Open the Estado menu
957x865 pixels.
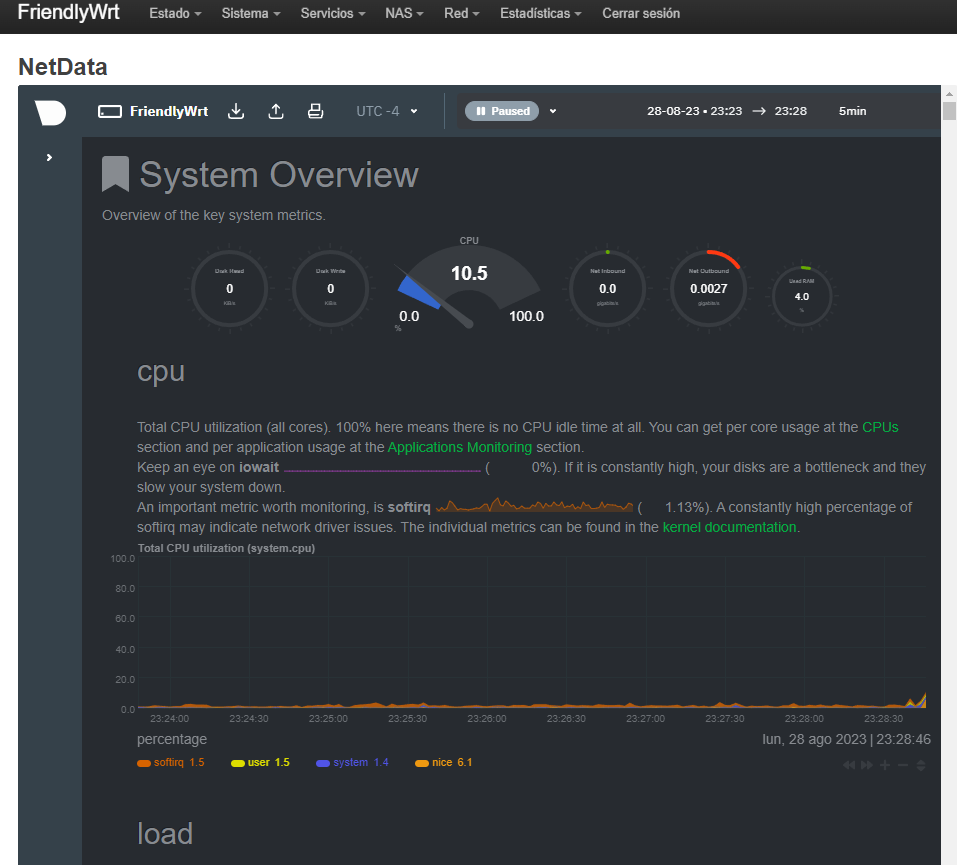[175, 13]
